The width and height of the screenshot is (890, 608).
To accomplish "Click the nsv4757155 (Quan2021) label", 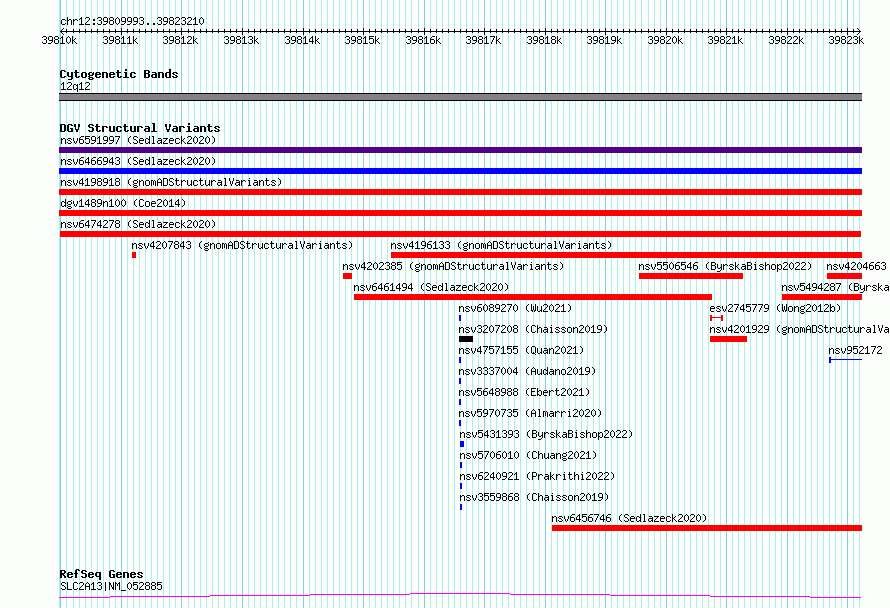I will (522, 350).
